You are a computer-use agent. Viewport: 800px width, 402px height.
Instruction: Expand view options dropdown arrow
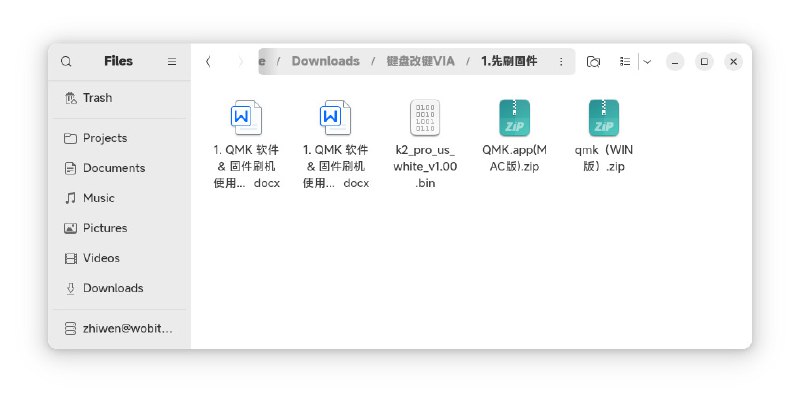(x=647, y=62)
